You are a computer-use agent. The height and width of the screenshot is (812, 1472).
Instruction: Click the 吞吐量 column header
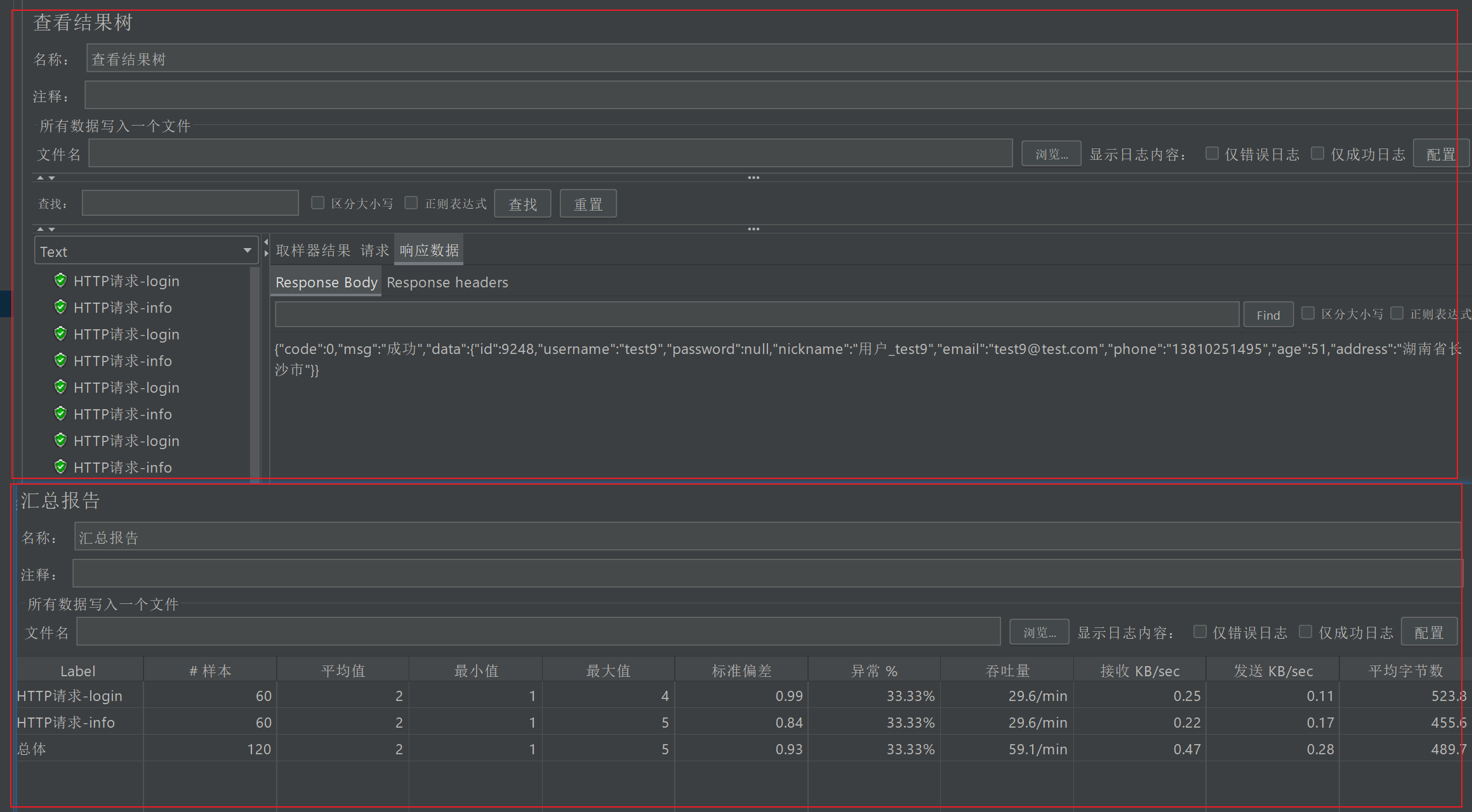click(1007, 671)
